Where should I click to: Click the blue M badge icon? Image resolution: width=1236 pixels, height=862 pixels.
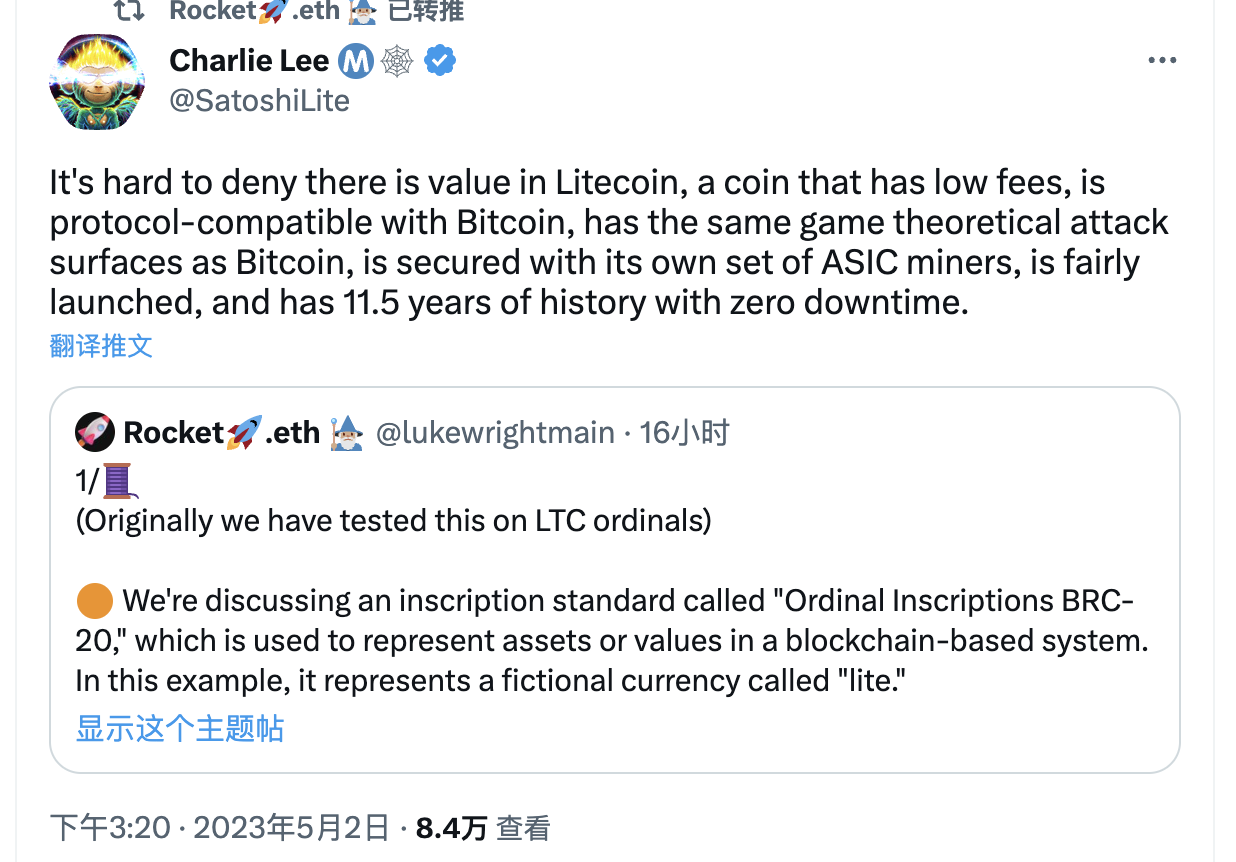point(356,62)
